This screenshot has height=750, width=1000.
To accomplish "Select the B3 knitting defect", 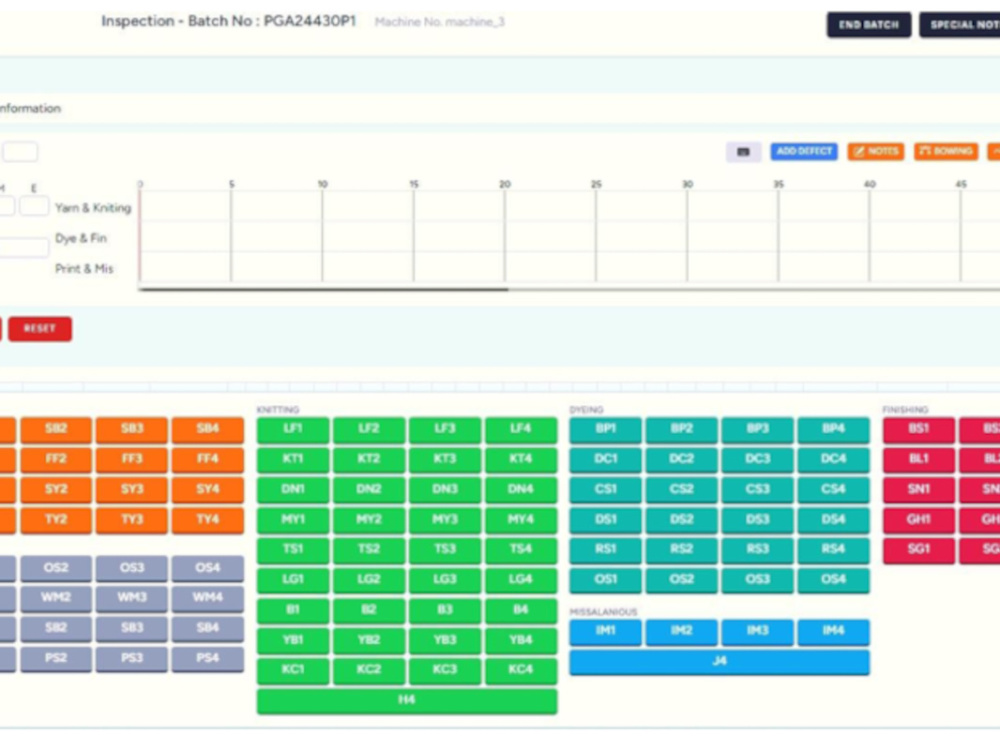I will tap(445, 610).
